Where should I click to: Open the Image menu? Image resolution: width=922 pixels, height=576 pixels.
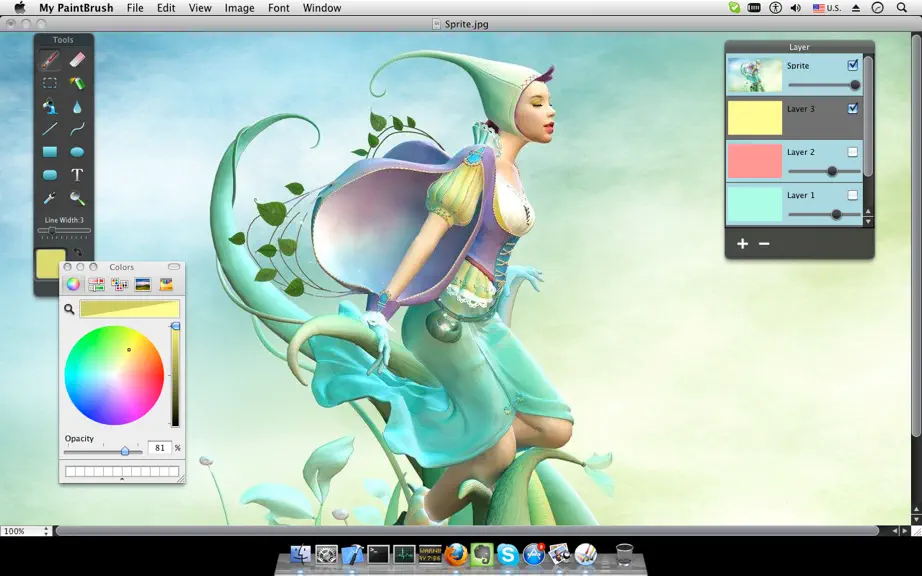(x=239, y=8)
